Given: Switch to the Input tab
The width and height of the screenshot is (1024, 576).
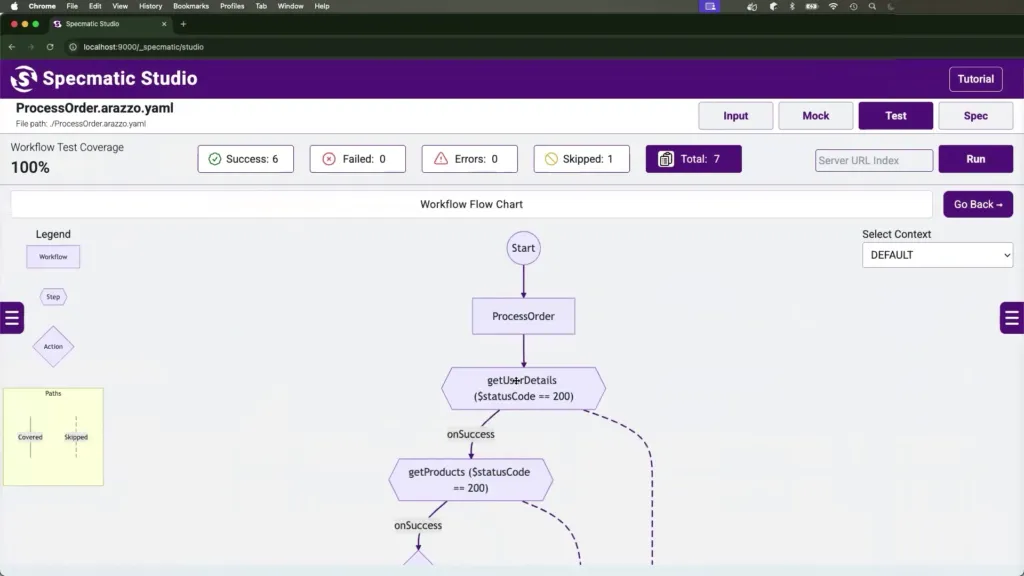Looking at the screenshot, I should click(735, 116).
